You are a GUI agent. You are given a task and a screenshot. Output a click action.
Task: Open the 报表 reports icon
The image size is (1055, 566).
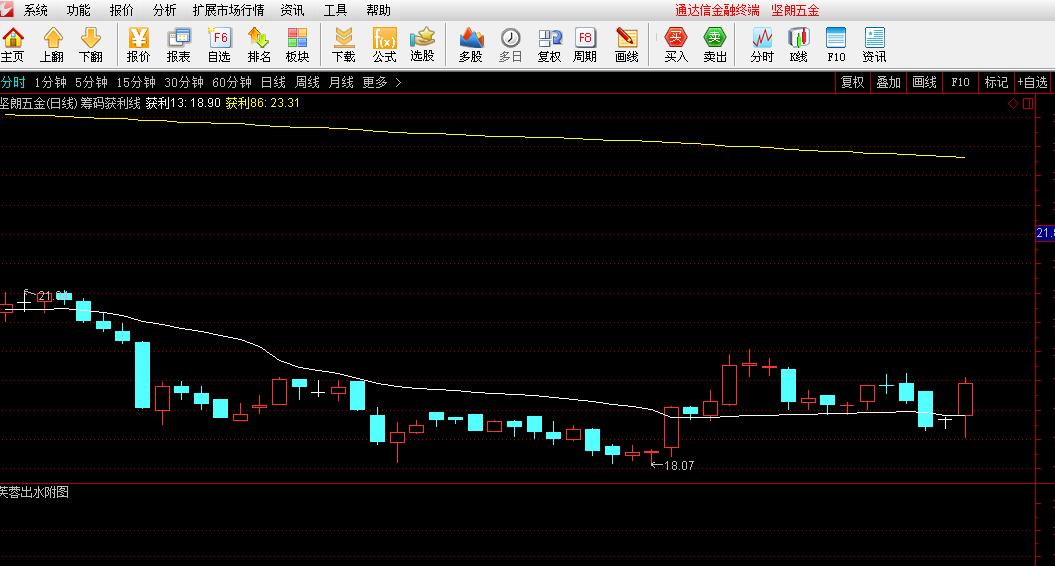click(179, 45)
